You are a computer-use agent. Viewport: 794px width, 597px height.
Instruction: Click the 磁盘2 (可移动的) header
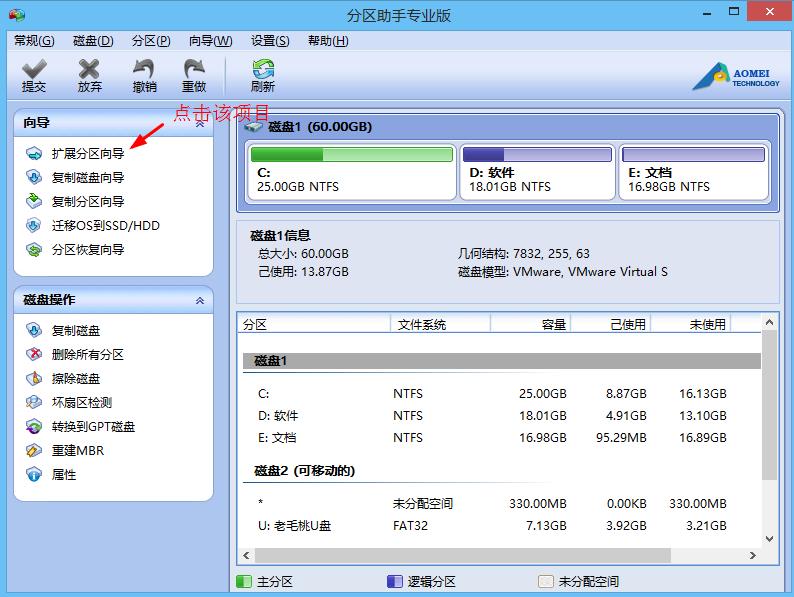pyautogui.click(x=304, y=471)
